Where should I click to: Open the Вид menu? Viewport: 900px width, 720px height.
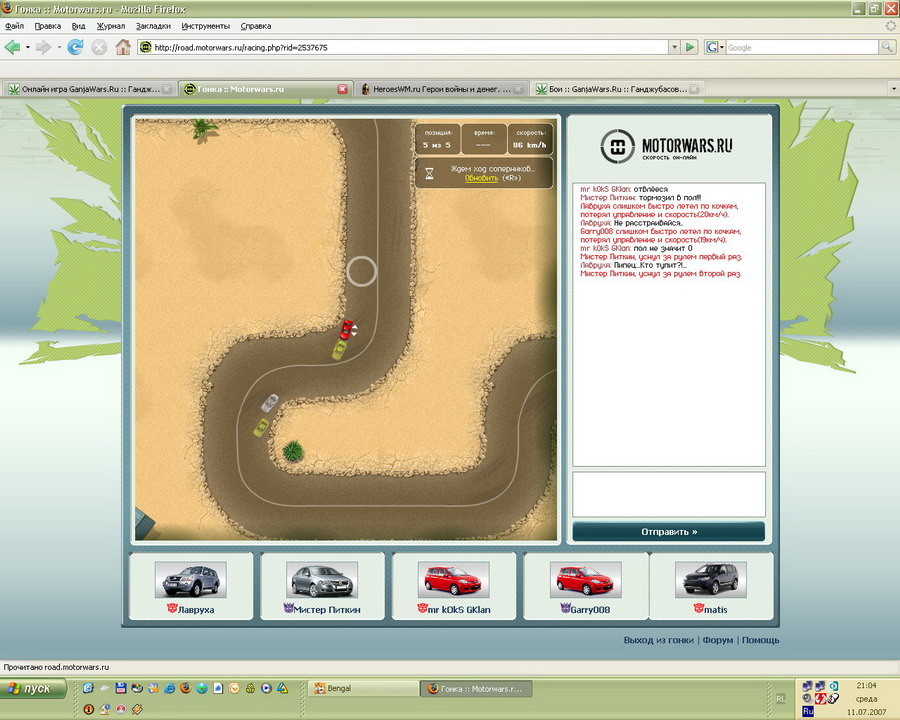coord(79,26)
